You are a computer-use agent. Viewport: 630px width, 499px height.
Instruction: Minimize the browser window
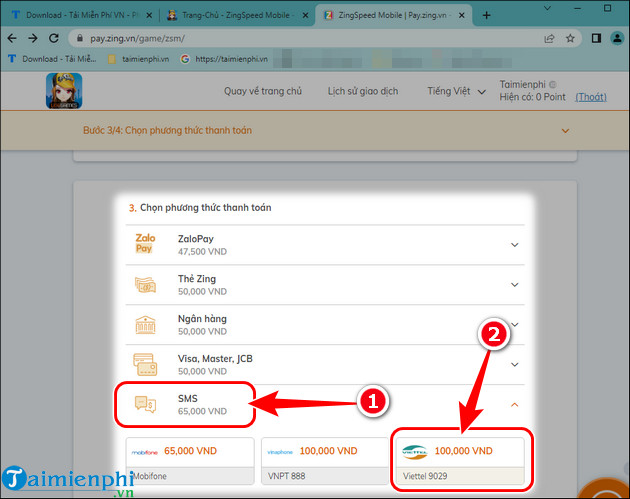coord(578,8)
